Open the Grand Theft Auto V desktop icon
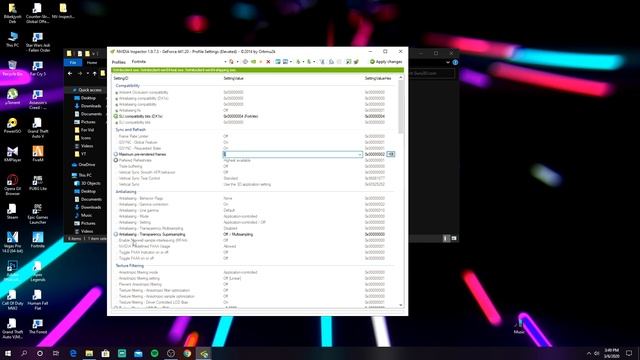 (x=38, y=128)
